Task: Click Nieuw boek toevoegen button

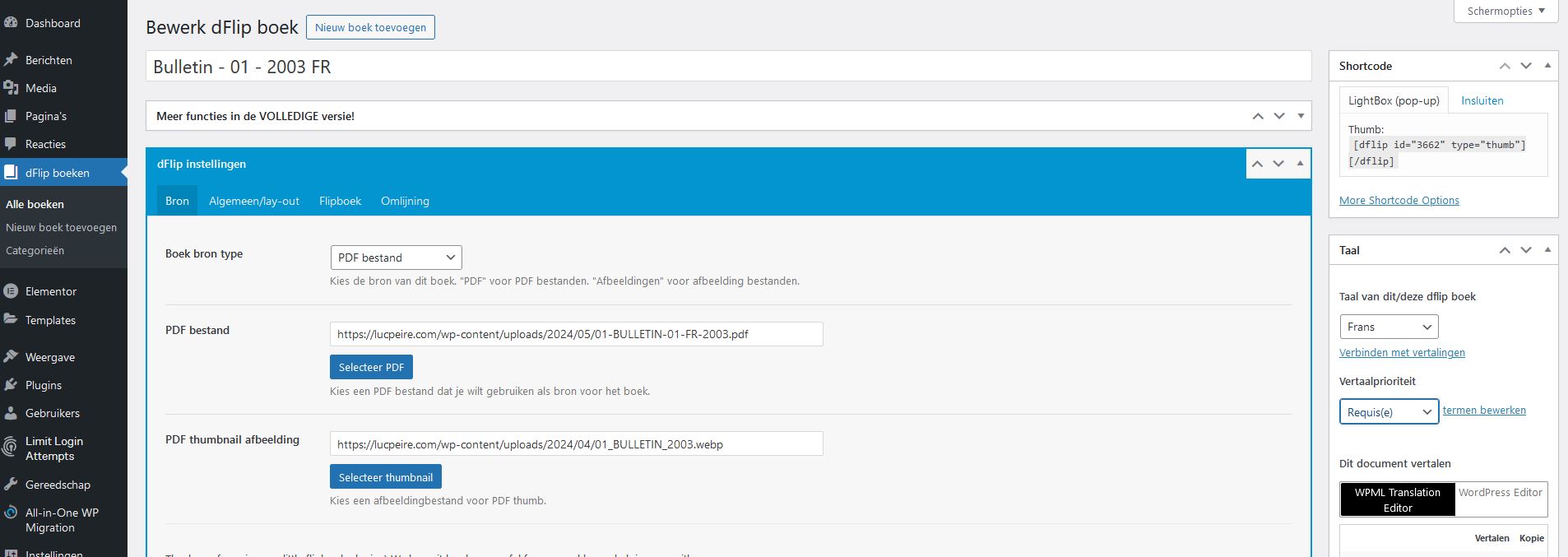Action: coord(370,27)
